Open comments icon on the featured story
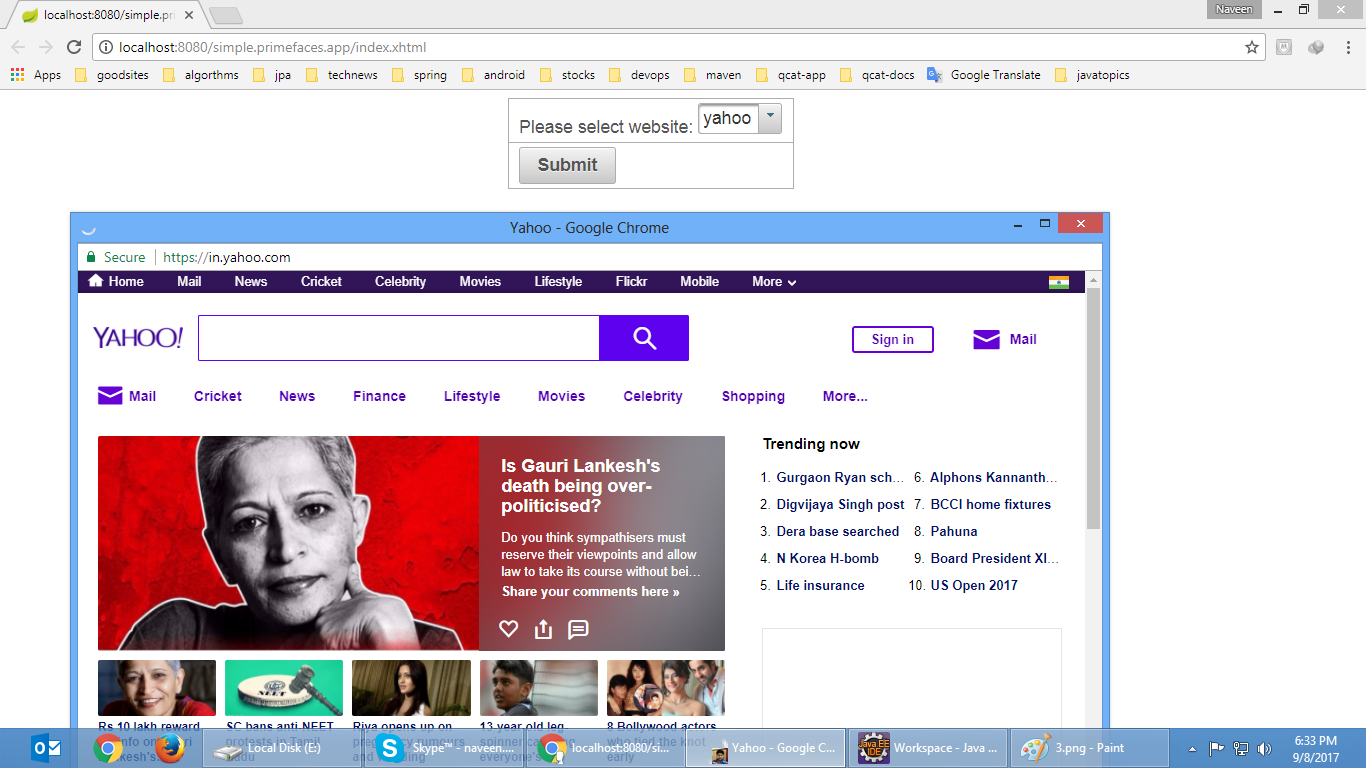The width and height of the screenshot is (1366, 768). (578, 629)
